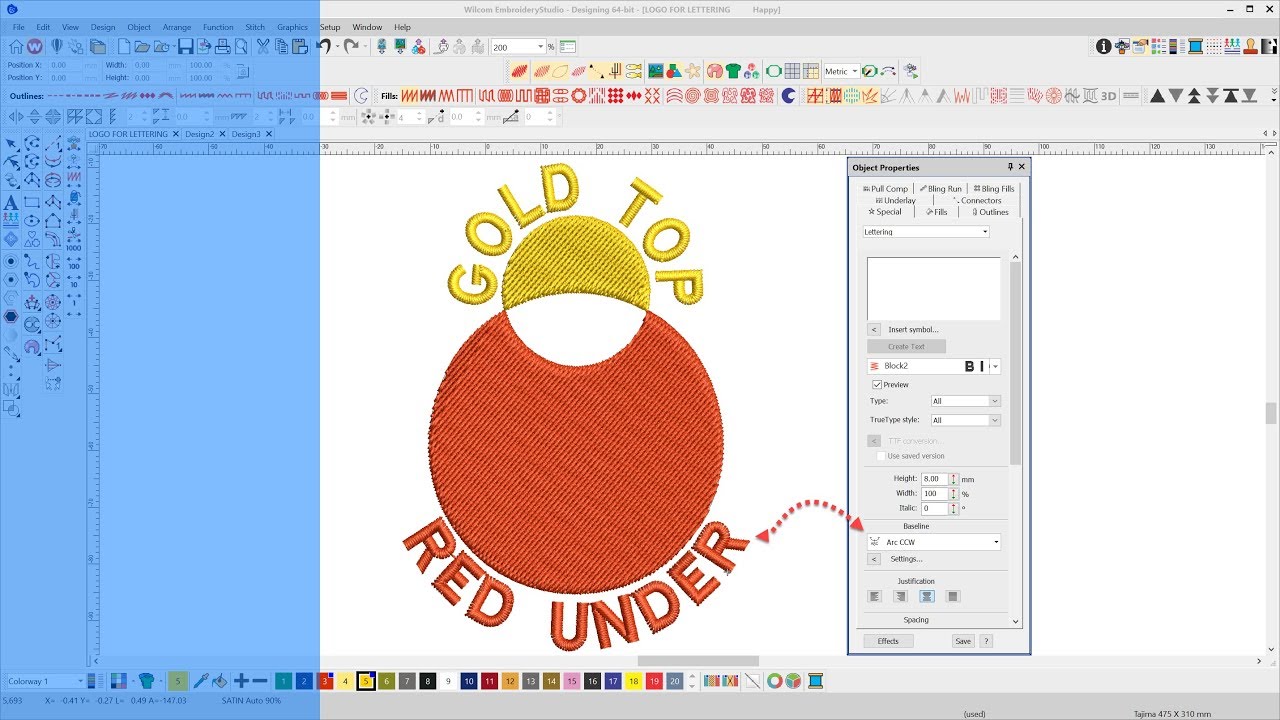
Task: Click the Save floppy disk icon
Action: tap(185, 46)
